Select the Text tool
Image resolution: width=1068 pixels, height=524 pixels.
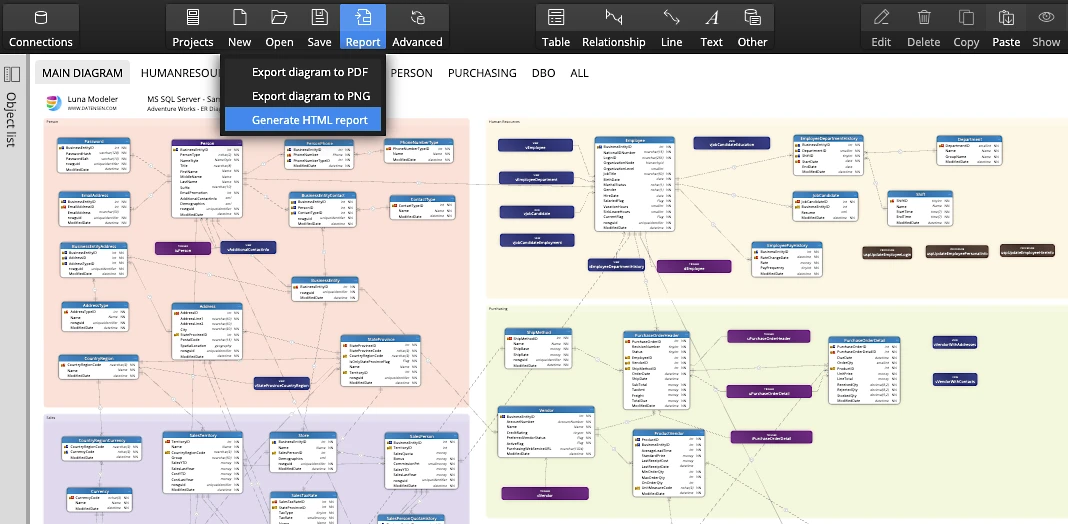[x=711, y=27]
